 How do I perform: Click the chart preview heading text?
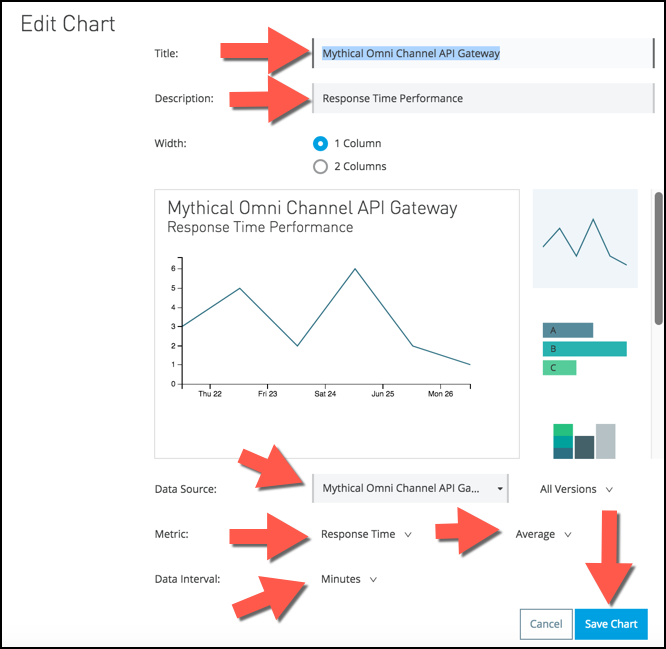(312, 208)
